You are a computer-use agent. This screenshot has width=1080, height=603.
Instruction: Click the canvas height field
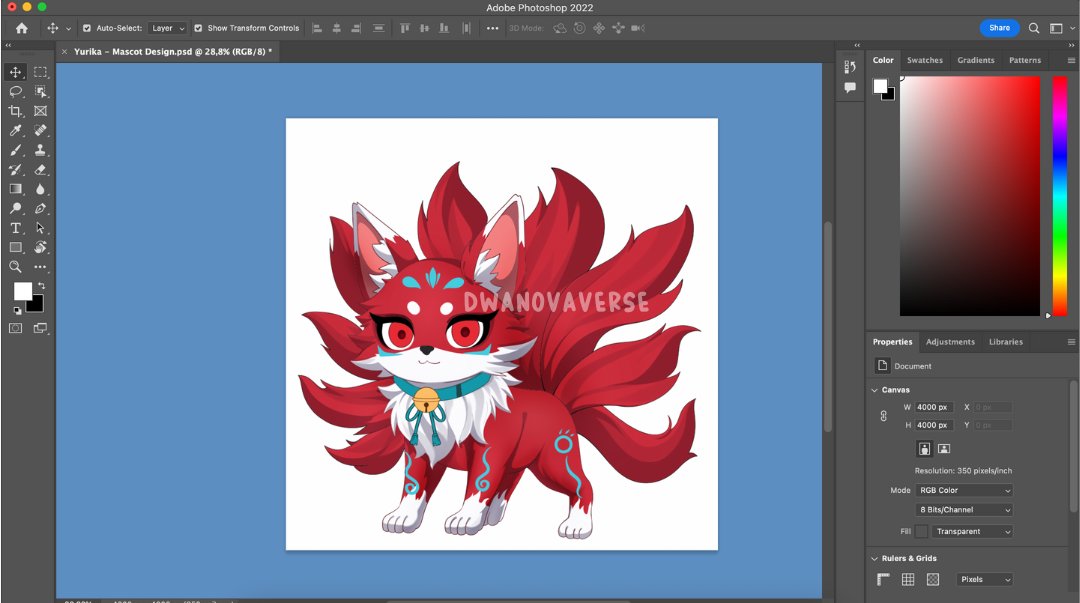coord(933,425)
